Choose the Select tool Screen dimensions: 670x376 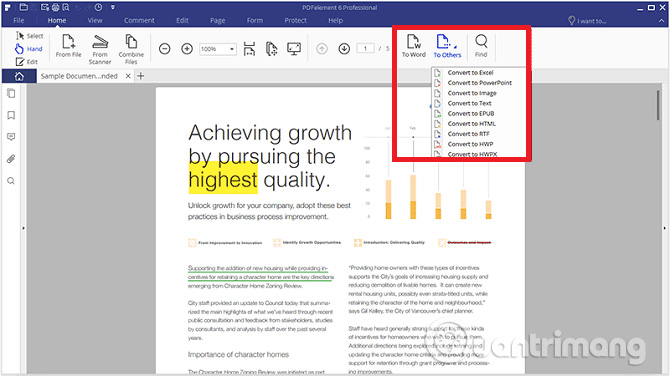[x=30, y=36]
